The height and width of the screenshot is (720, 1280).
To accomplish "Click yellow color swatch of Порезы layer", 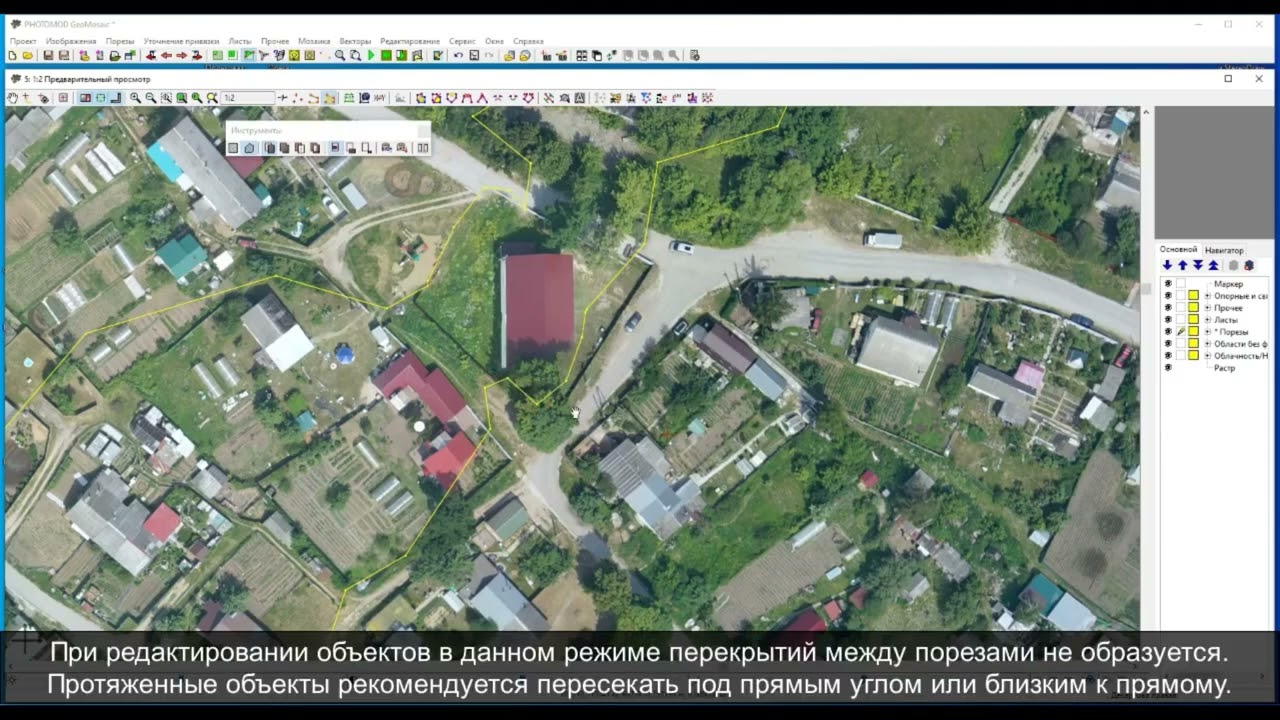I will point(1193,331).
